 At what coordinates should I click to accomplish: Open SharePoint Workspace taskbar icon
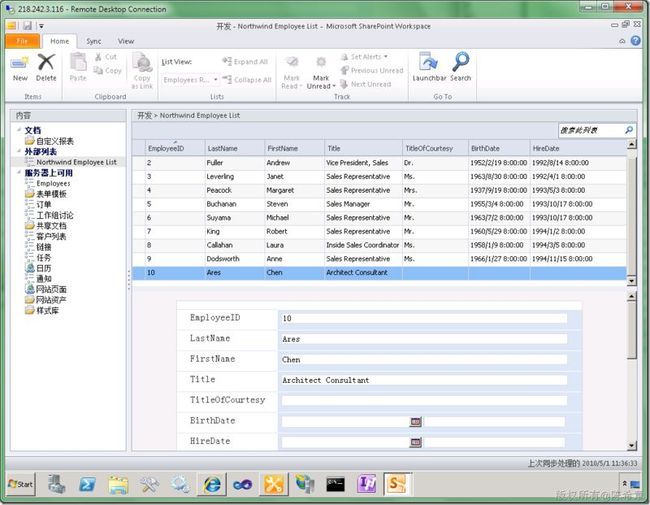click(x=398, y=484)
